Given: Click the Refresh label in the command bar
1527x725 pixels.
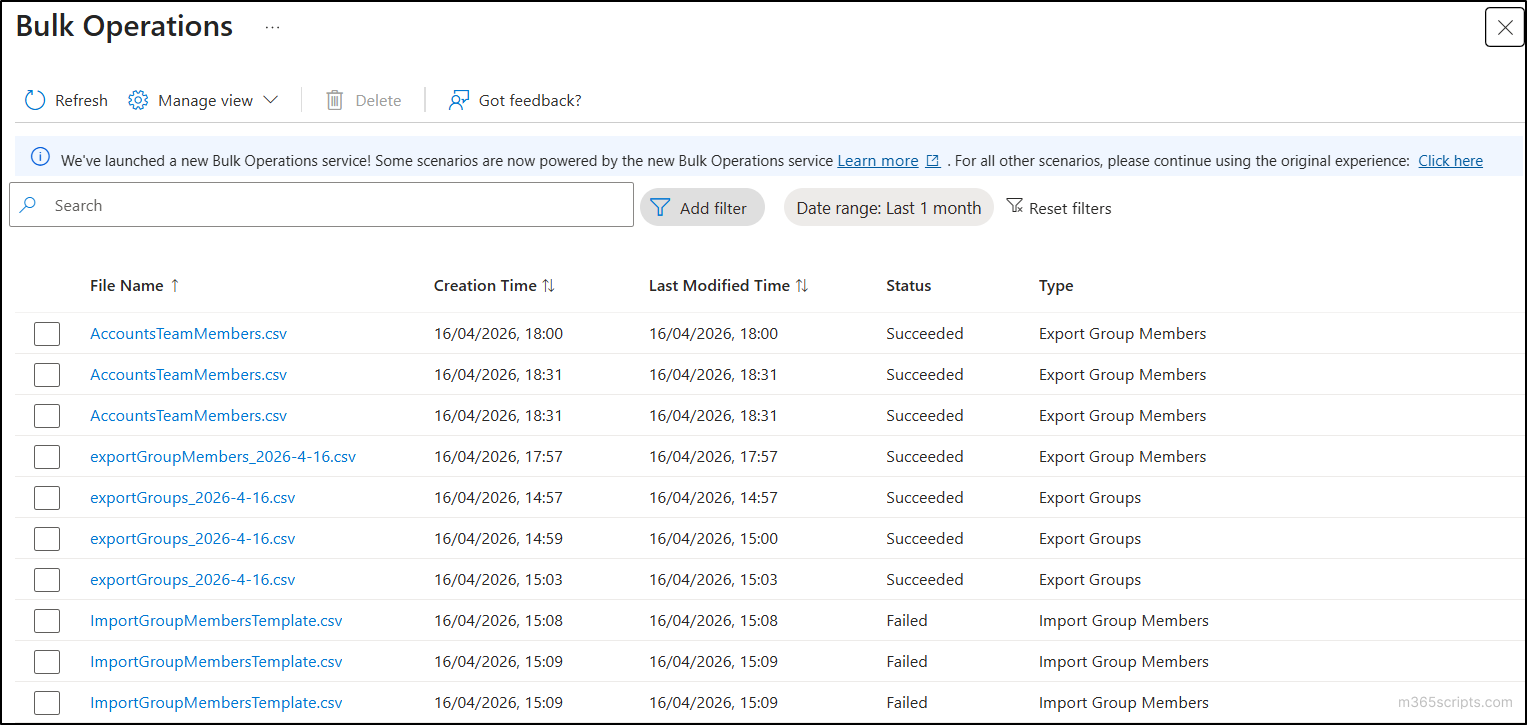Looking at the screenshot, I should point(81,101).
